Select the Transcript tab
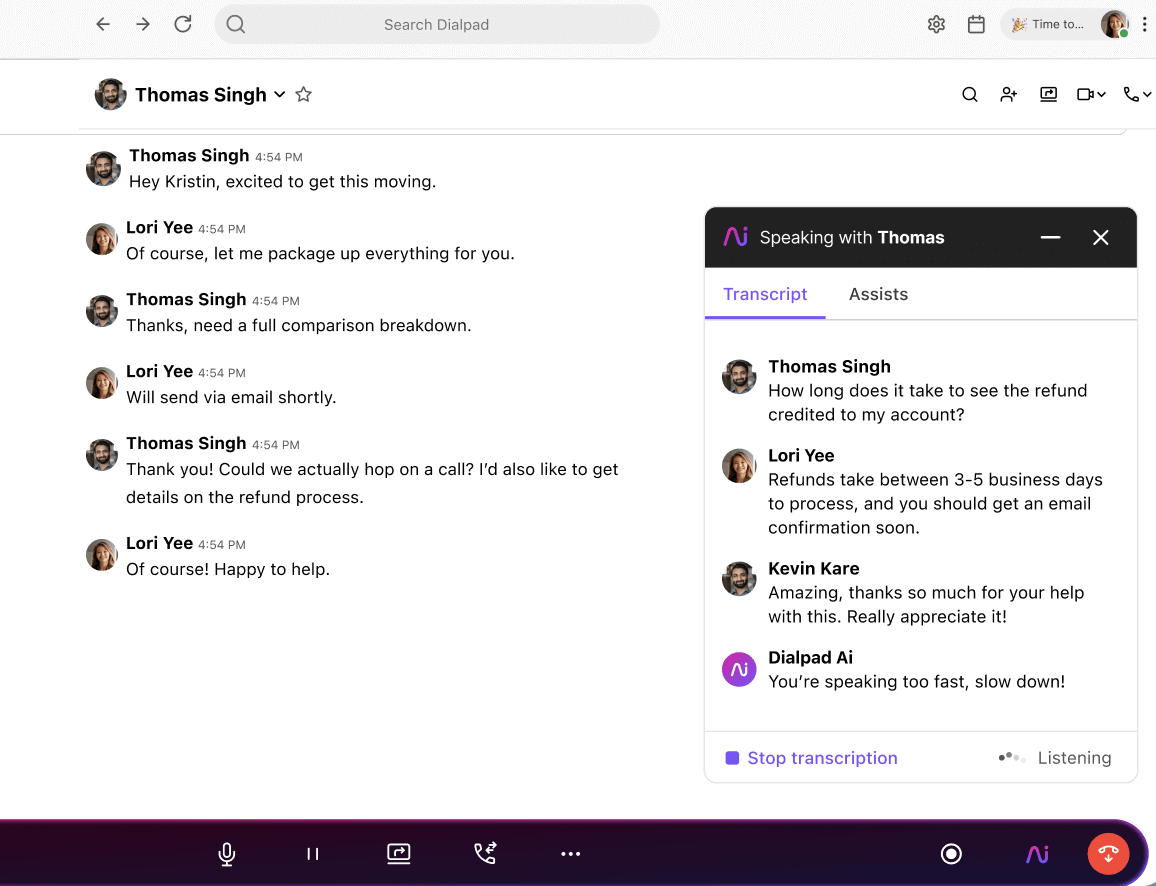1156x886 pixels. pyautogui.click(x=765, y=294)
